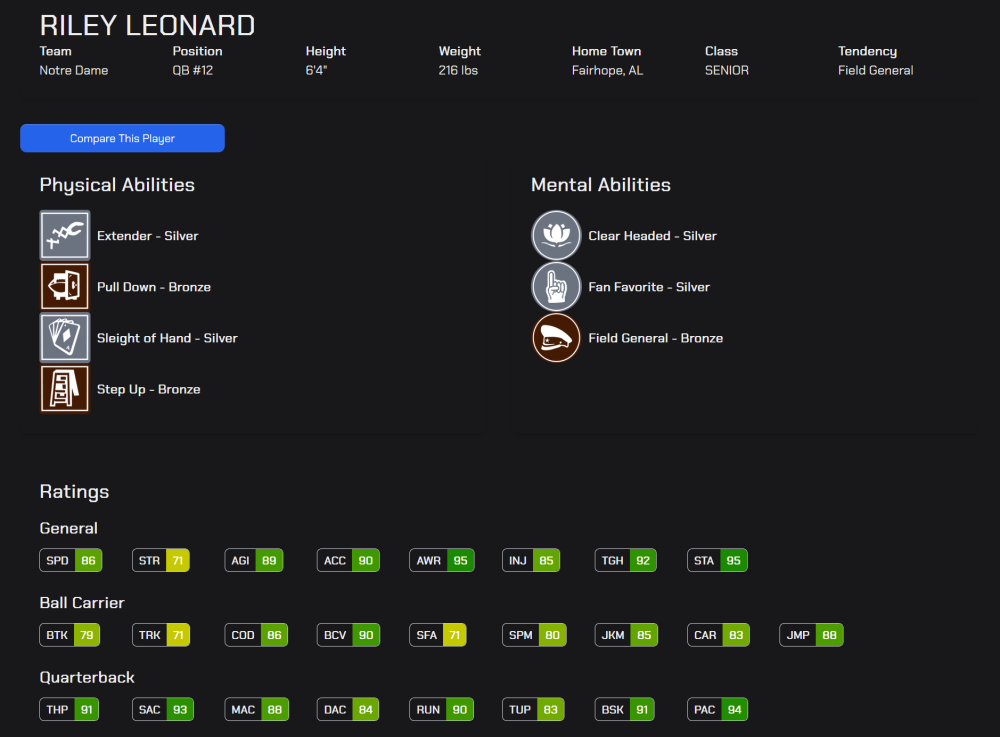Click the Extender Silver ability icon
This screenshot has height=737, width=1000.
point(65,236)
